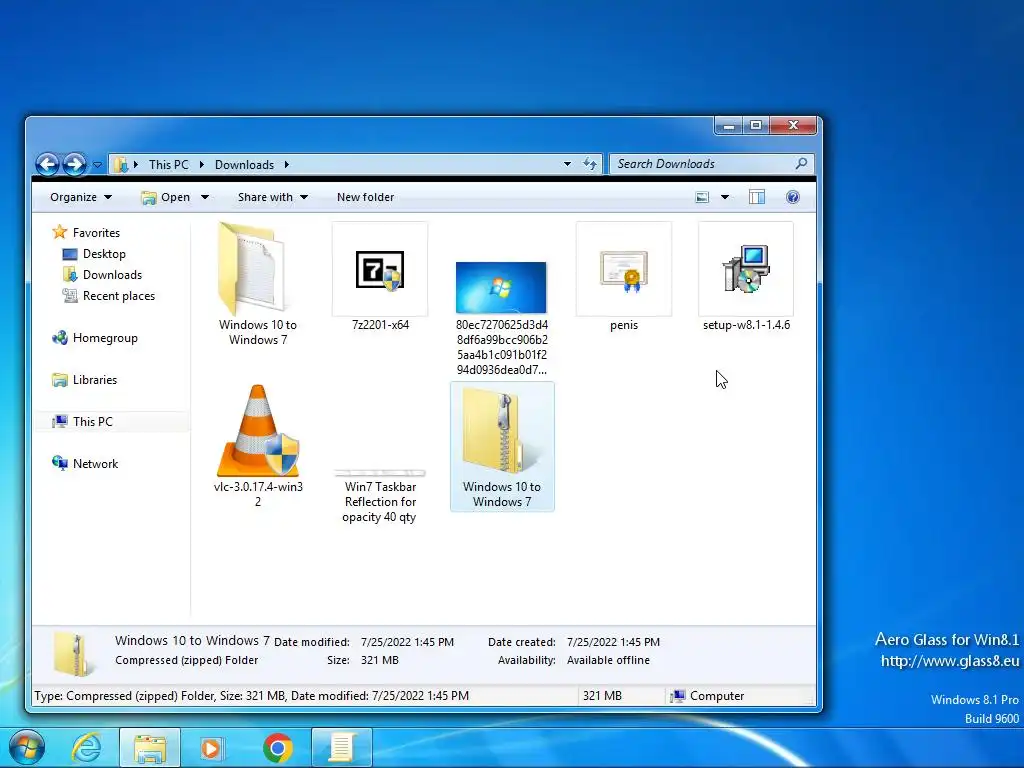Select the setup-w8.1-1.4.6 installer
Image resolution: width=1024 pixels, height=768 pixels.
746,278
